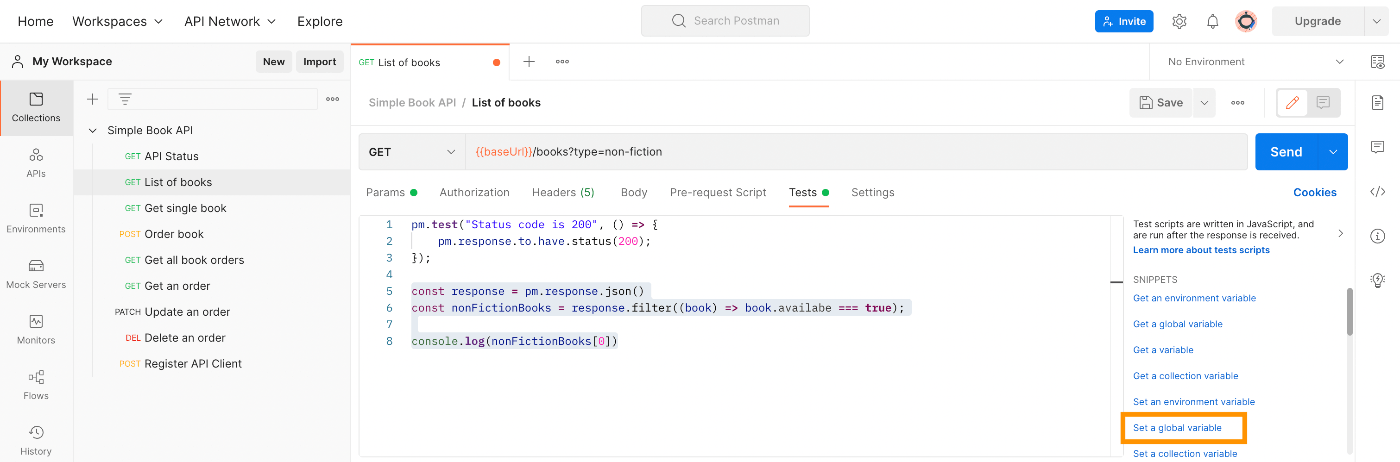This screenshot has height=462, width=1400.
Task: Insert Get a collection variable snippet
Action: click(x=1186, y=376)
